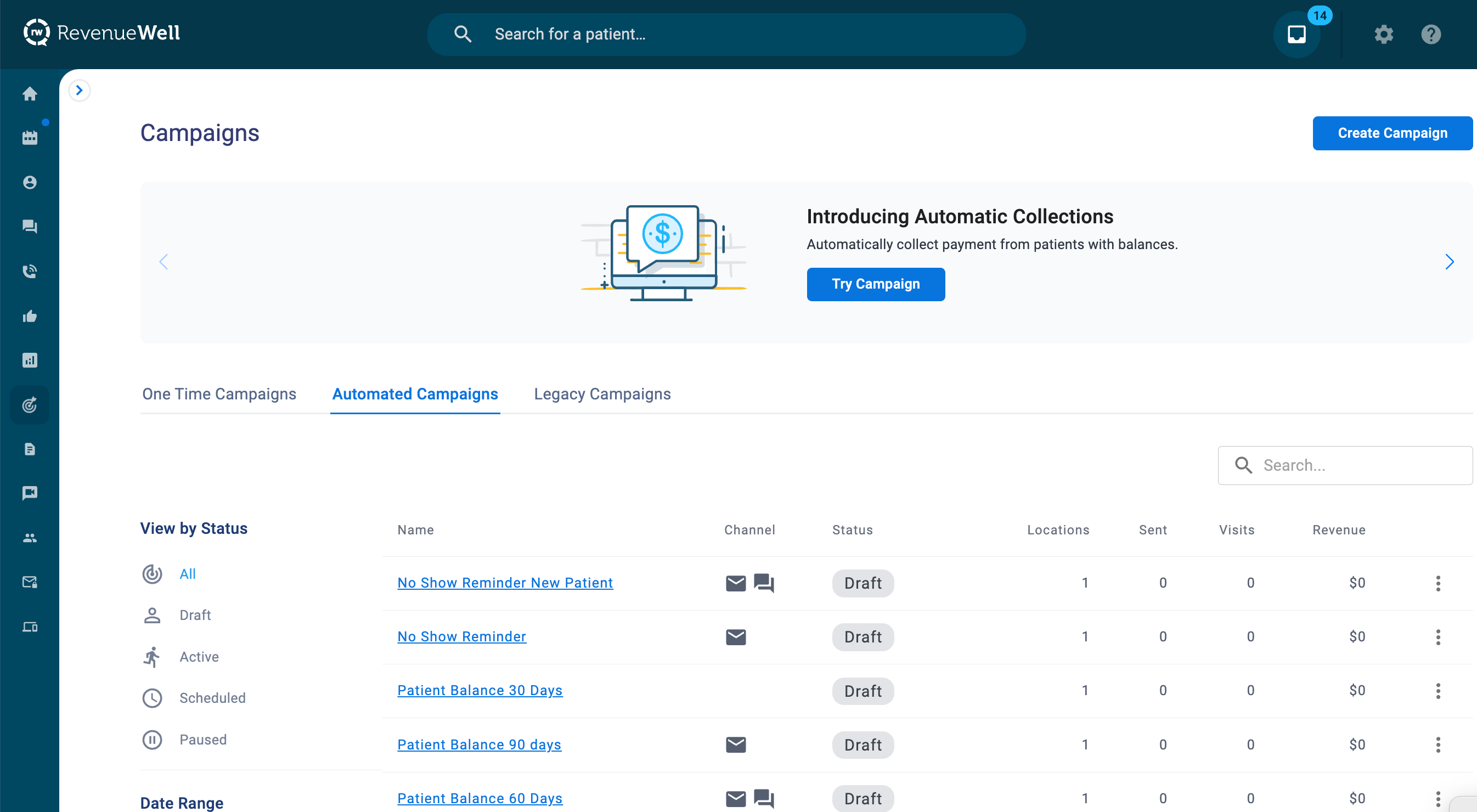Filter campaigns by Draft status
This screenshot has width=1477, height=812.
click(194, 614)
